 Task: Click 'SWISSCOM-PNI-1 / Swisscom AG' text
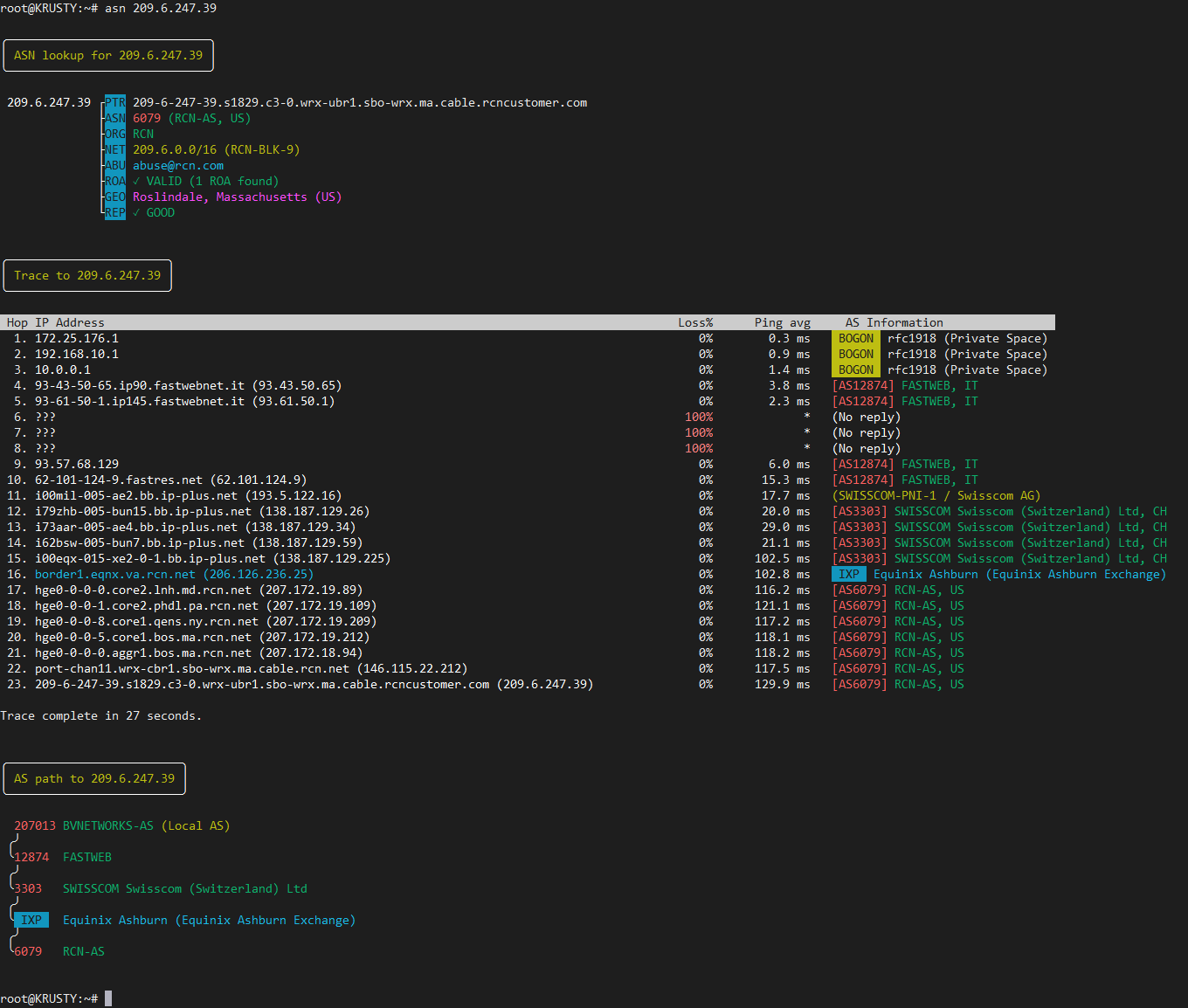coord(936,495)
